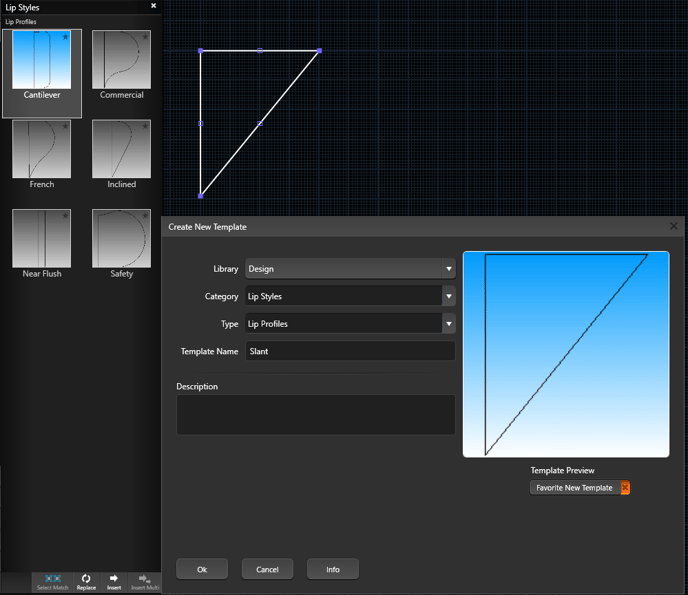Viewport: 688px width, 595px height.
Task: Expand the Type dropdown arrow
Action: [449, 324]
